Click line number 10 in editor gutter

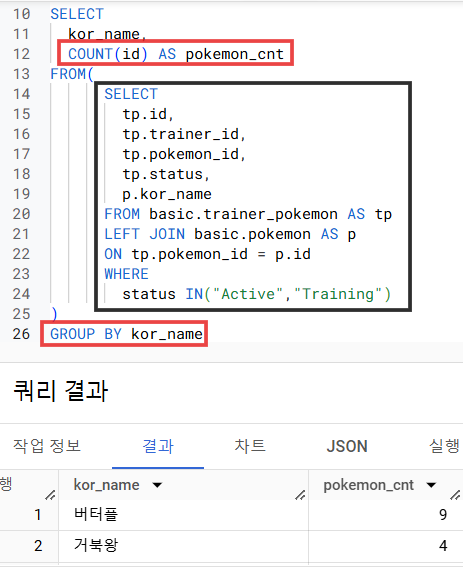21,14
